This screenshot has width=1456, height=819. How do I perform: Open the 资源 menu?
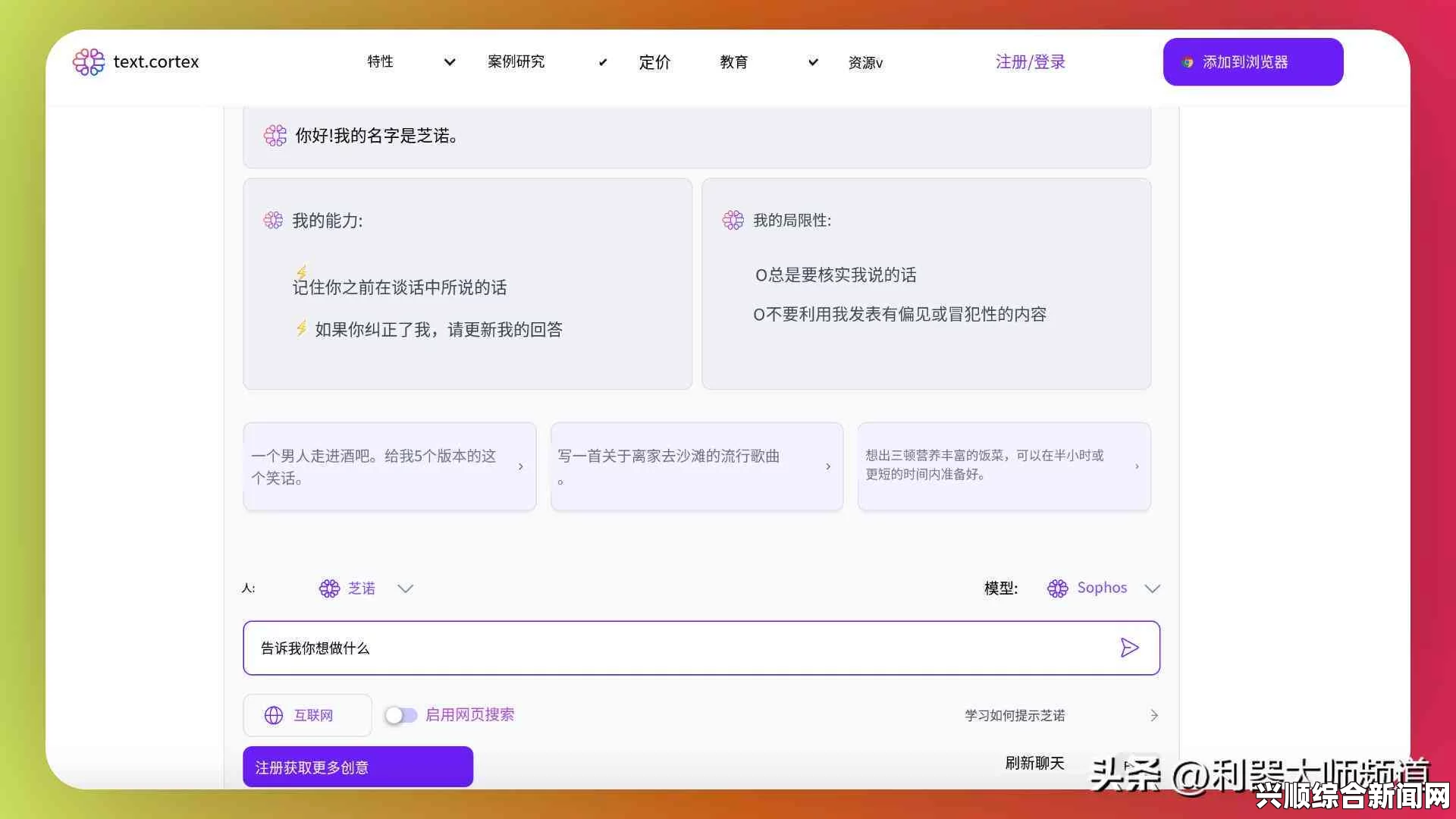pos(865,63)
